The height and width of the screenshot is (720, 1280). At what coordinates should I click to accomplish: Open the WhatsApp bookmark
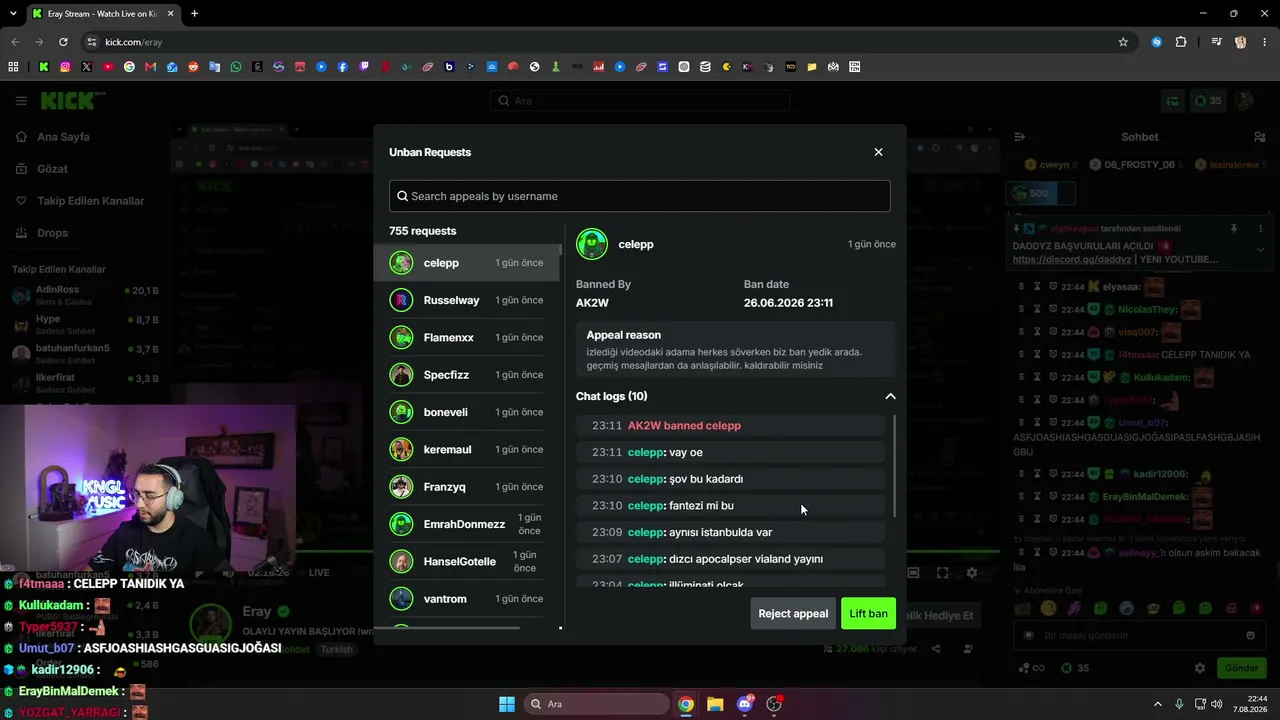pyautogui.click(x=236, y=67)
